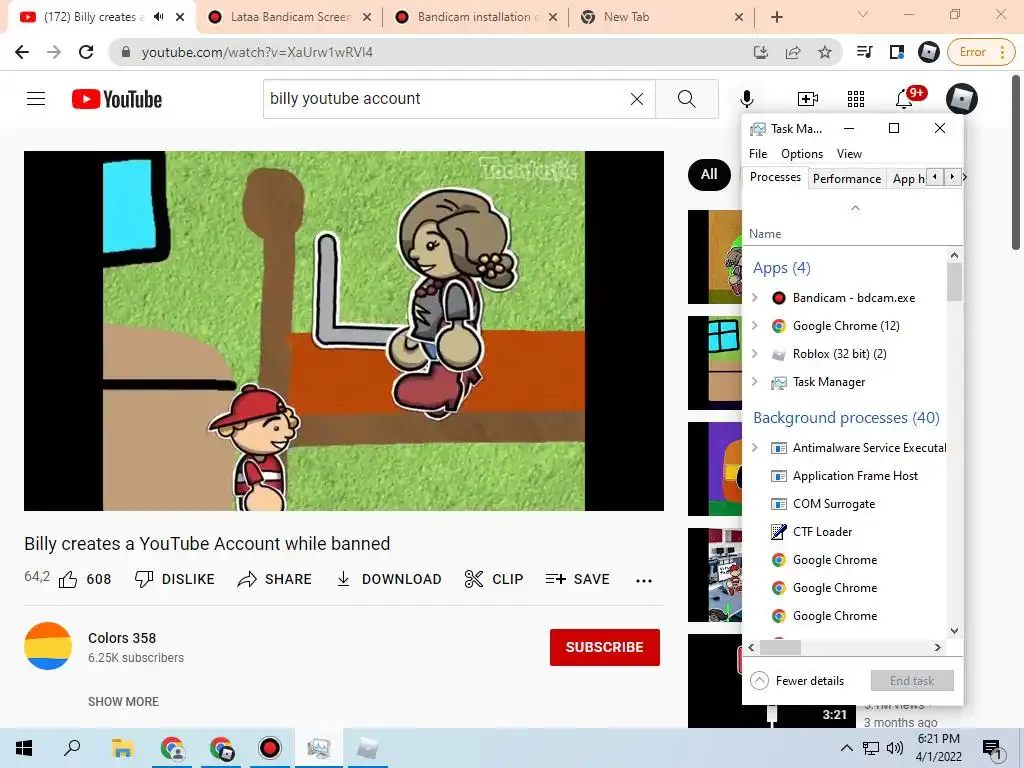
Task: Open the tab search dropdown chevron in Chrome
Action: (x=863, y=14)
